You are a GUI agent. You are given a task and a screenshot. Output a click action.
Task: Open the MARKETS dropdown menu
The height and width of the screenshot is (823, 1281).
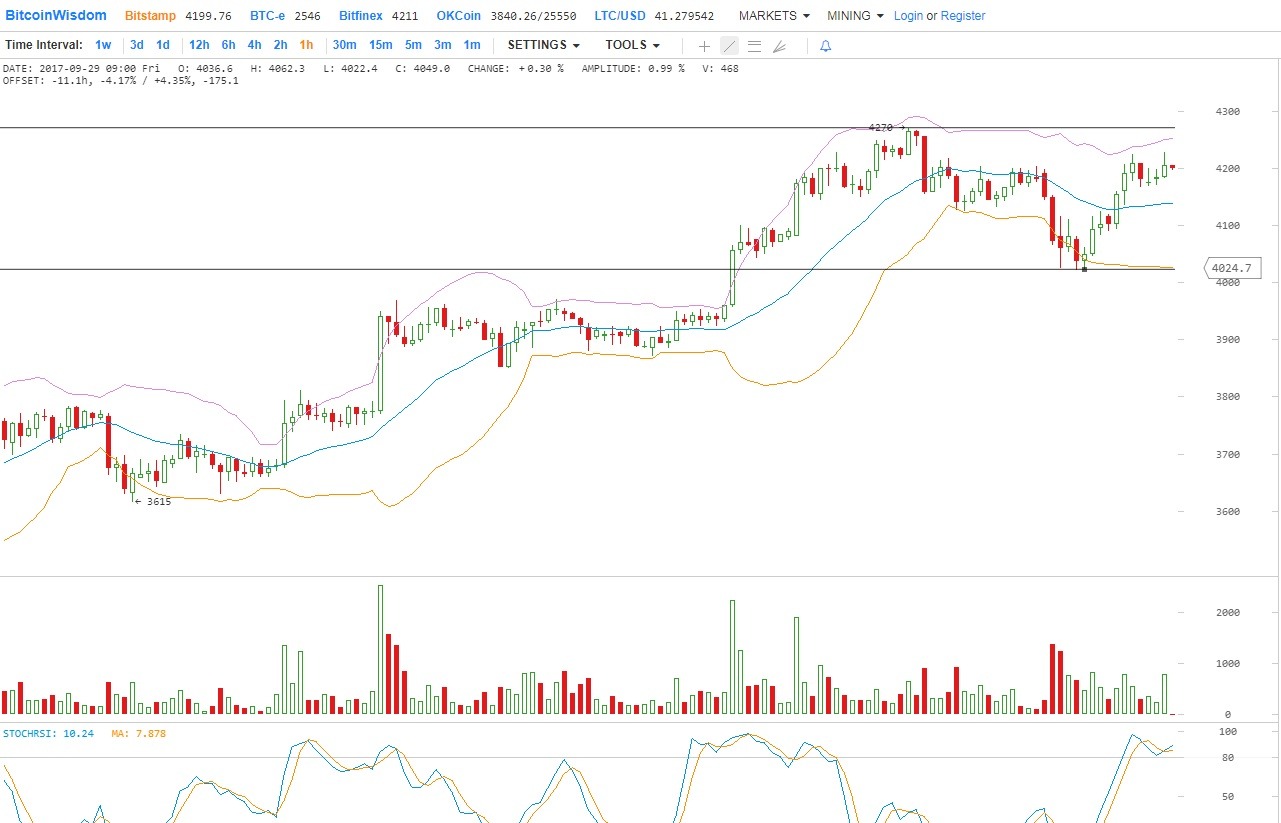[774, 16]
